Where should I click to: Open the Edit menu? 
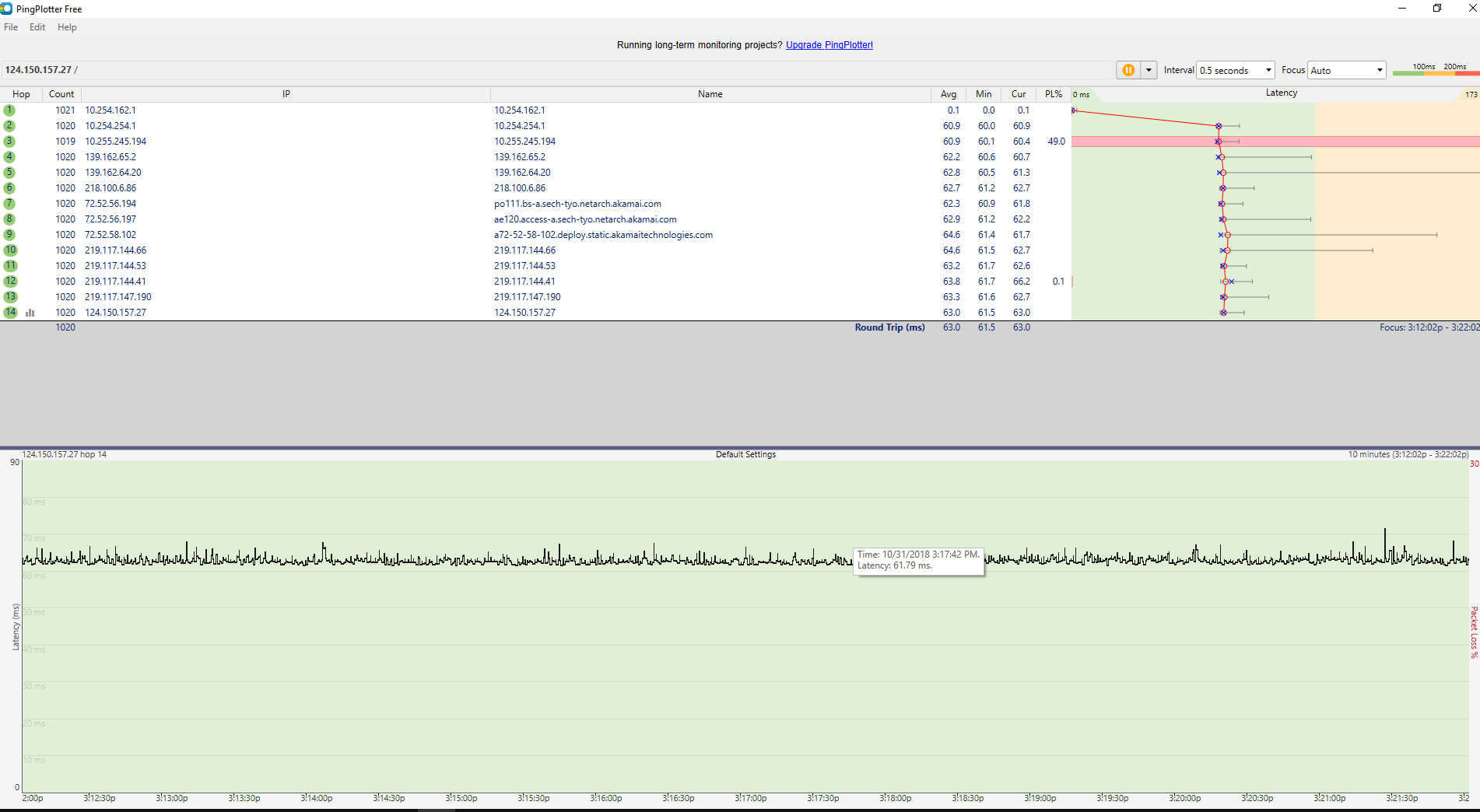(x=37, y=27)
